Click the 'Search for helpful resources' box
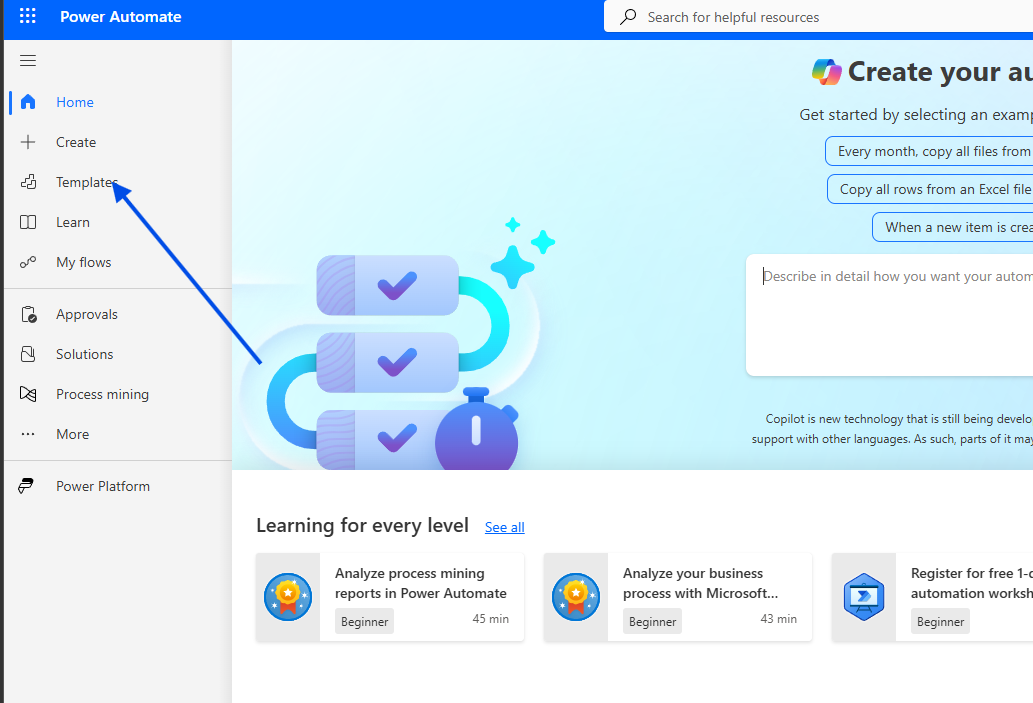Viewport: 1033px width, 703px height. pyautogui.click(x=820, y=17)
